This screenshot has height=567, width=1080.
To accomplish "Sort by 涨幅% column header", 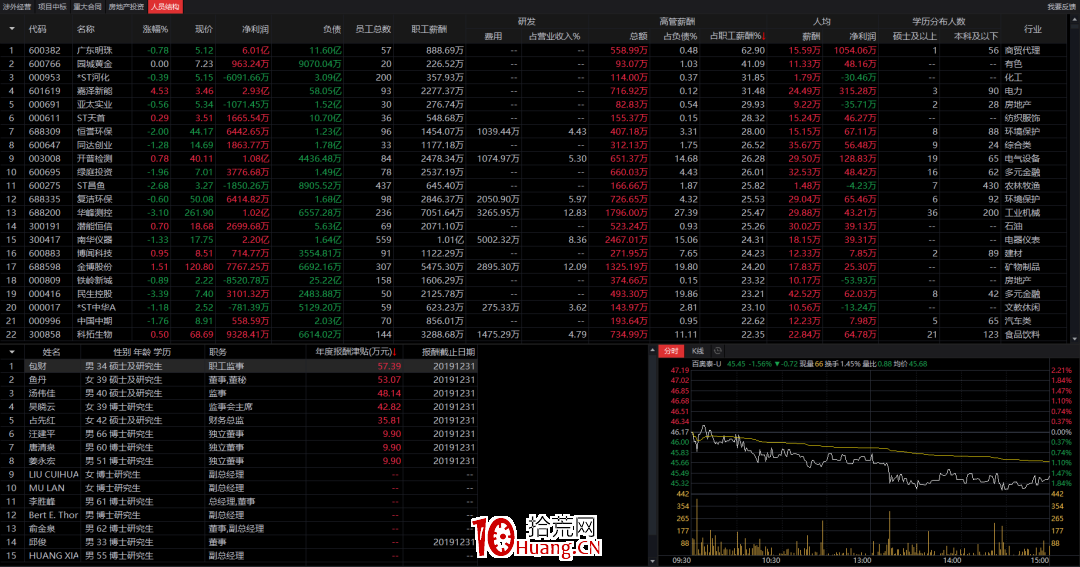I will [x=155, y=29].
